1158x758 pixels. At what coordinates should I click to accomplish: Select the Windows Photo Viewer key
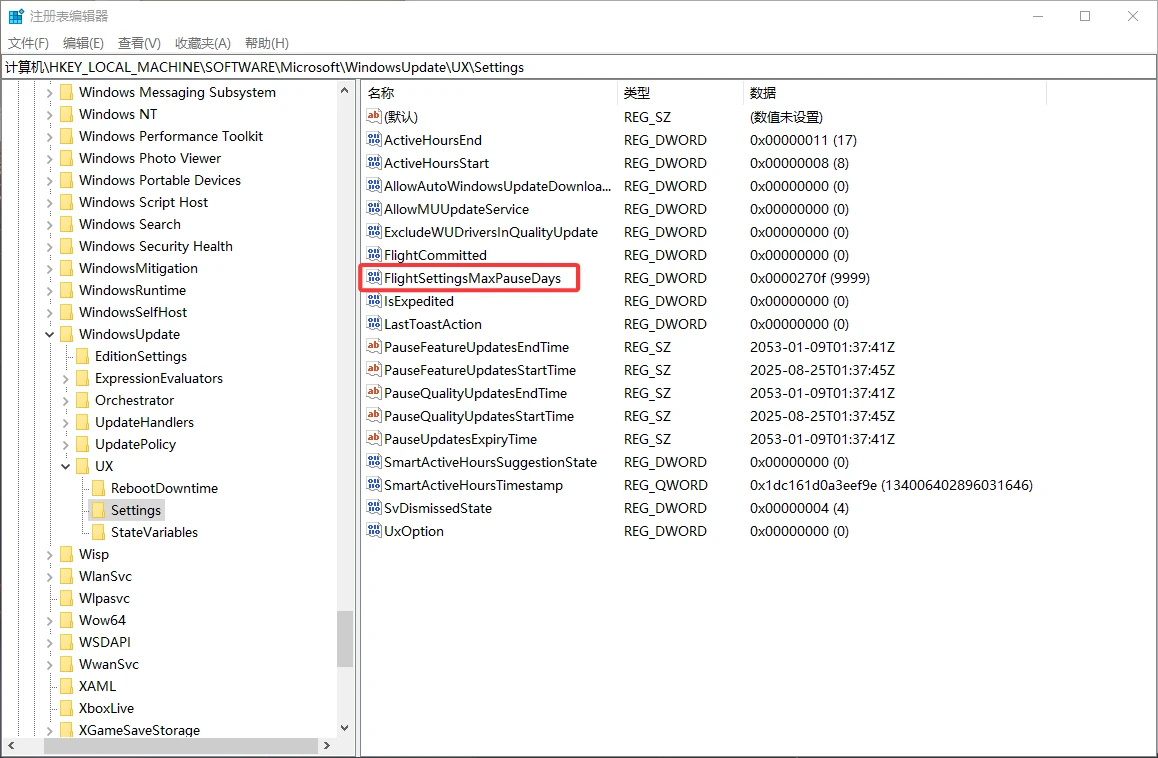coord(150,158)
